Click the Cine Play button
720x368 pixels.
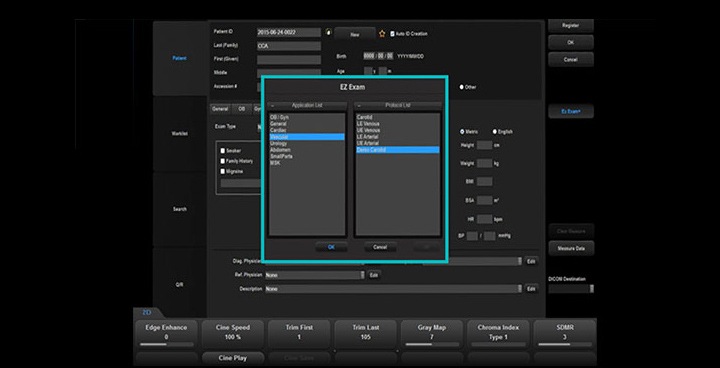pos(233,358)
